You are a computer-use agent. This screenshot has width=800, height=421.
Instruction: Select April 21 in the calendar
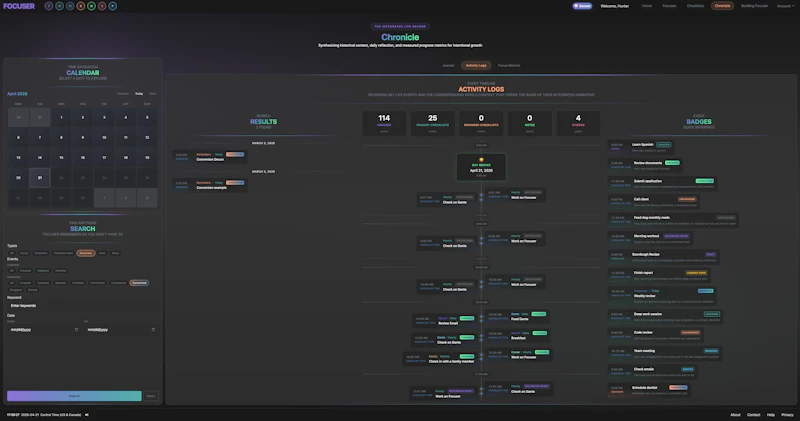click(x=40, y=178)
